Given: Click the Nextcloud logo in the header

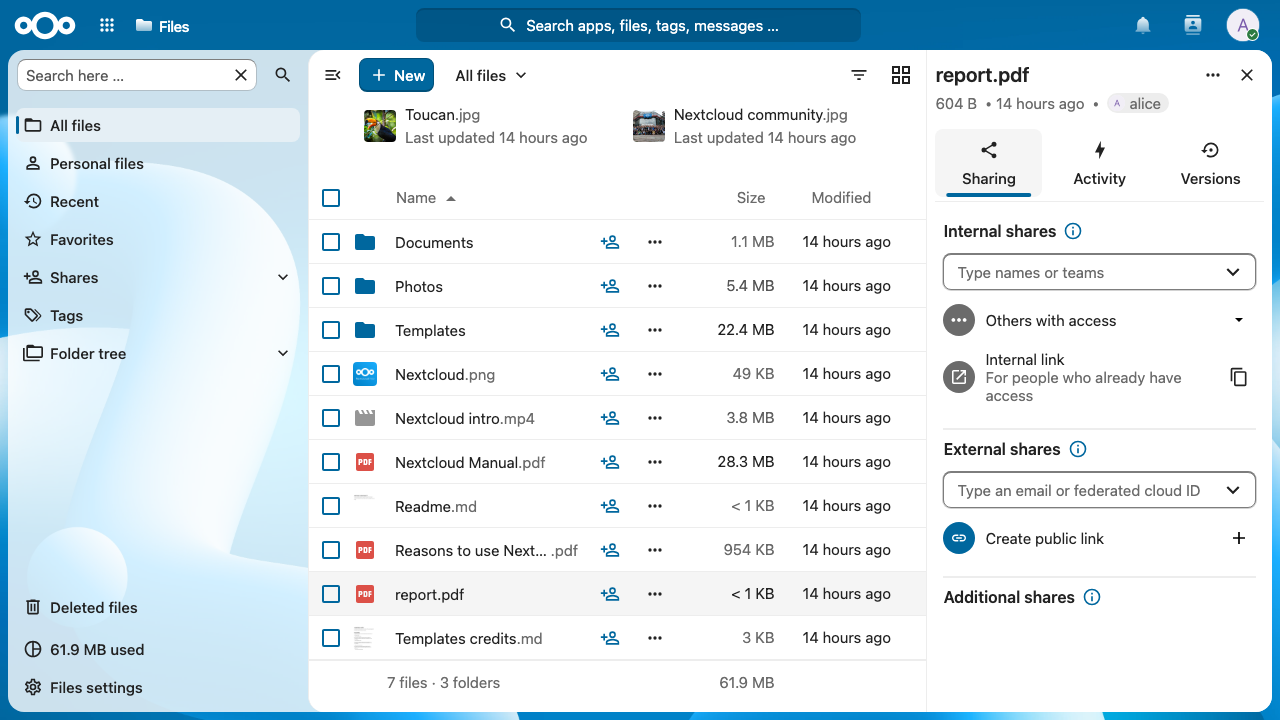Looking at the screenshot, I should (45, 26).
